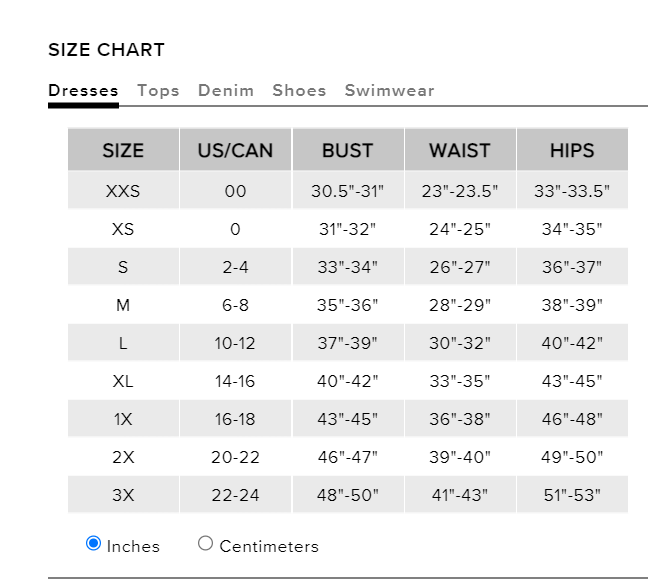Click the XXS size cell
Screen dimensions: 663x584
(x=123, y=191)
